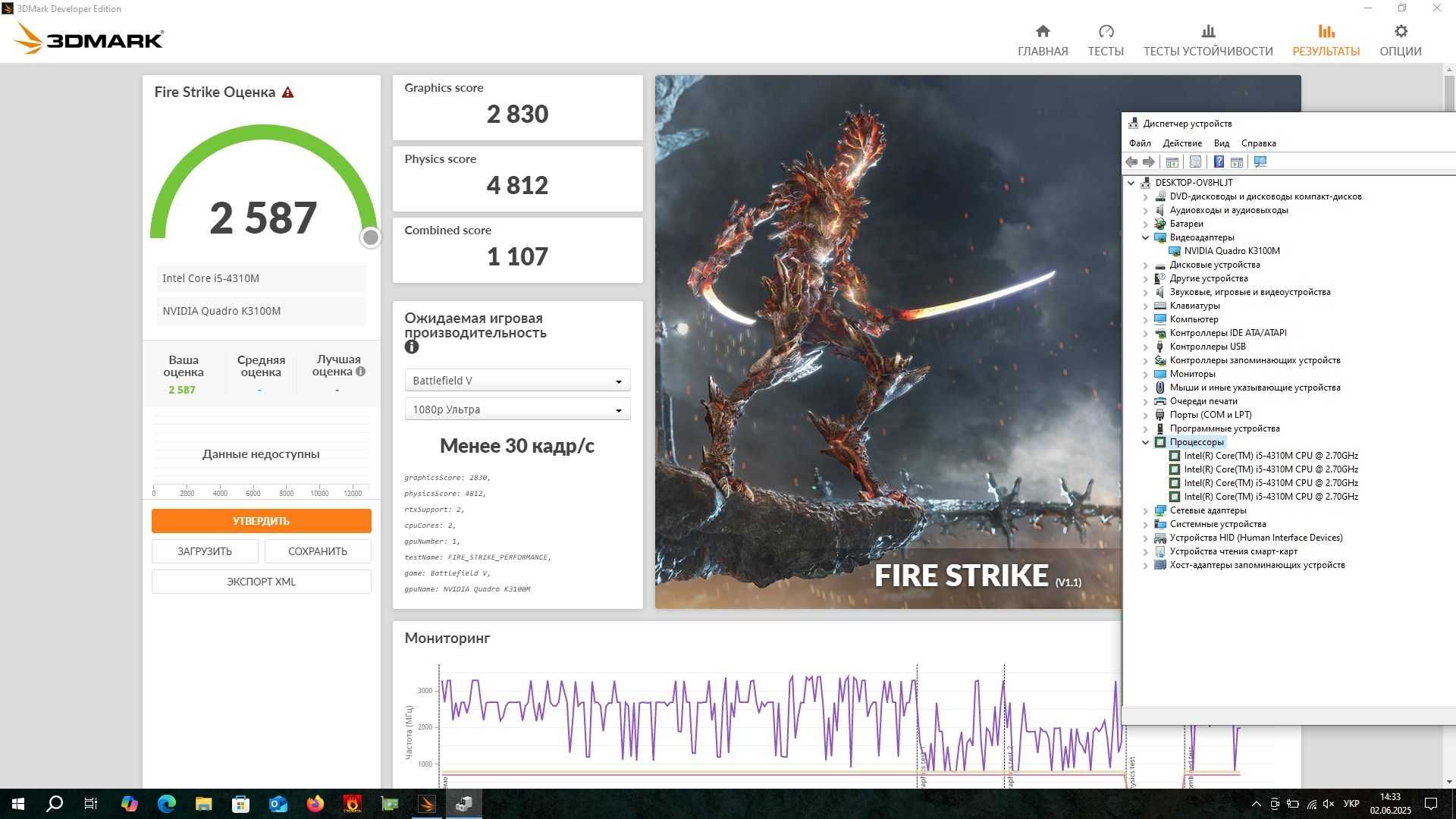Open Вид menu in Device Manager

1222,143
